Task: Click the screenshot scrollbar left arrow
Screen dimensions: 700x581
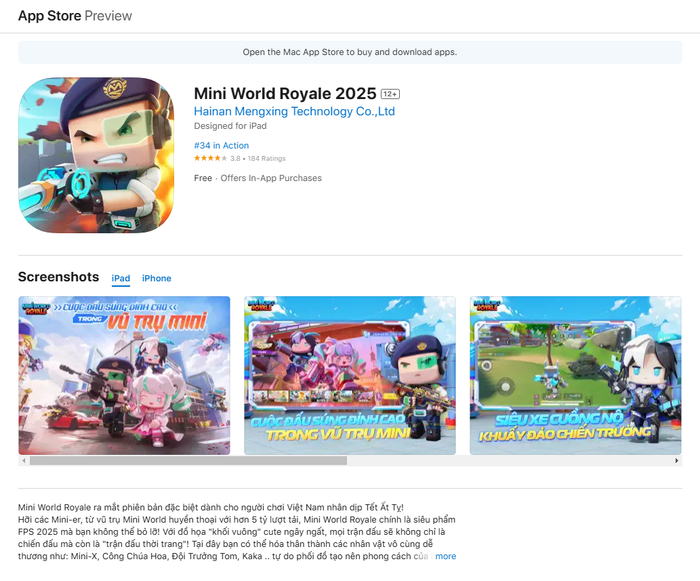Action: point(24,460)
